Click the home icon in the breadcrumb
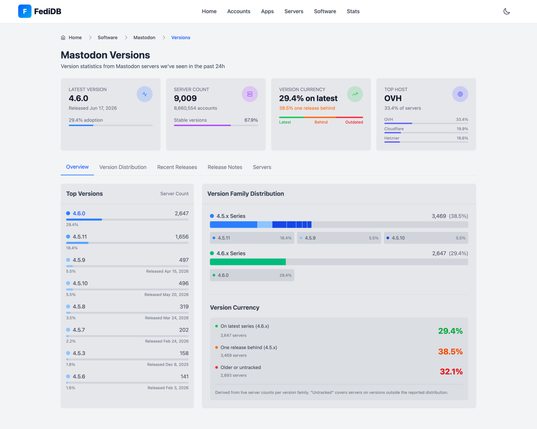 [x=63, y=38]
